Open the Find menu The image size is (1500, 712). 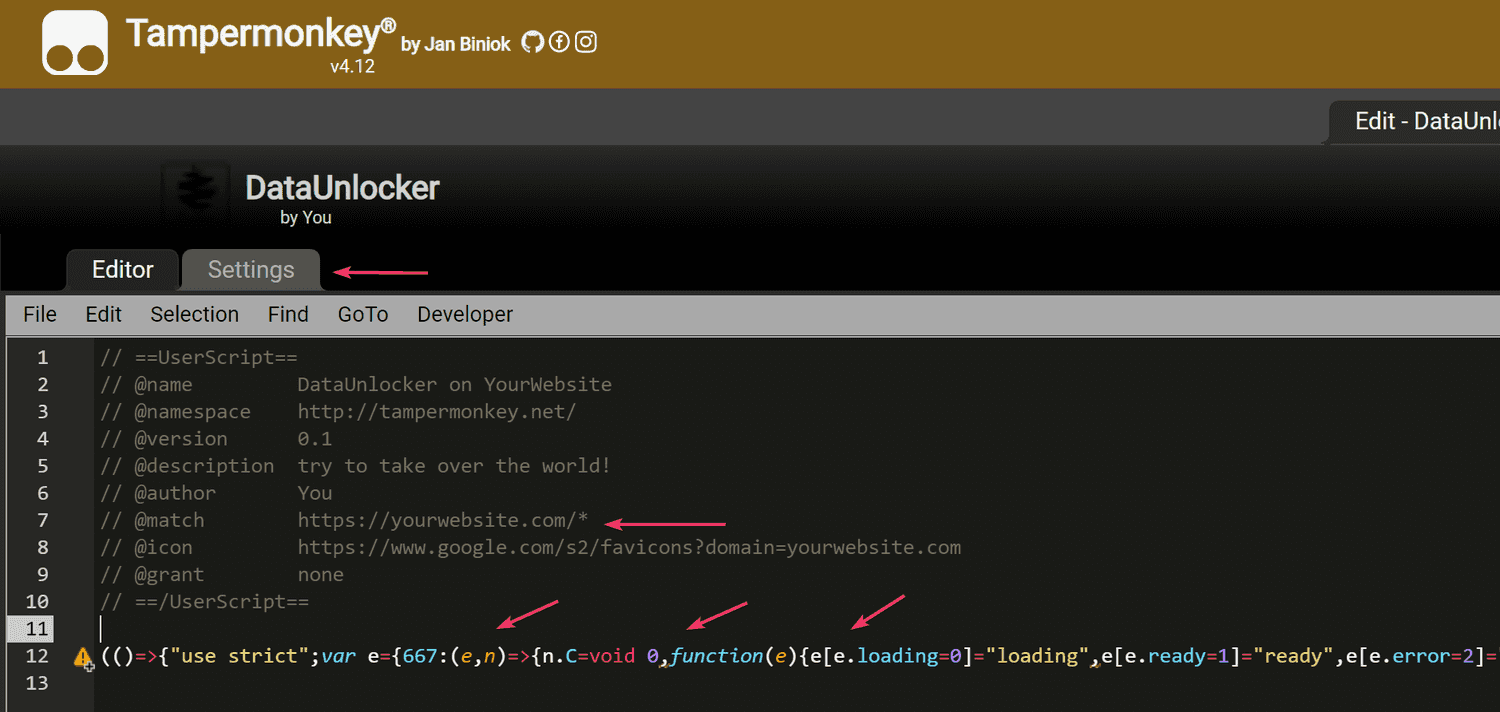click(288, 314)
